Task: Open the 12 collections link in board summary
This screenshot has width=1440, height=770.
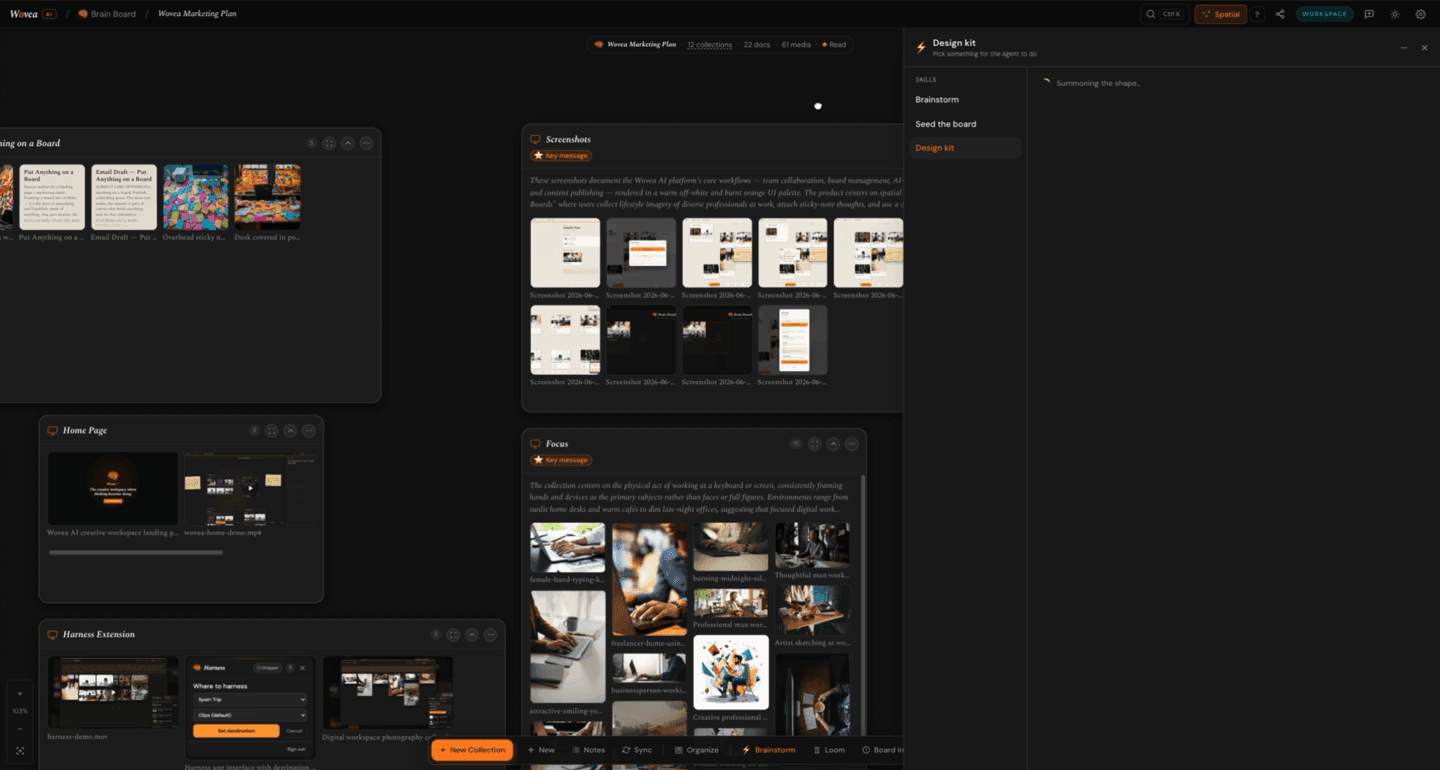Action: (710, 45)
